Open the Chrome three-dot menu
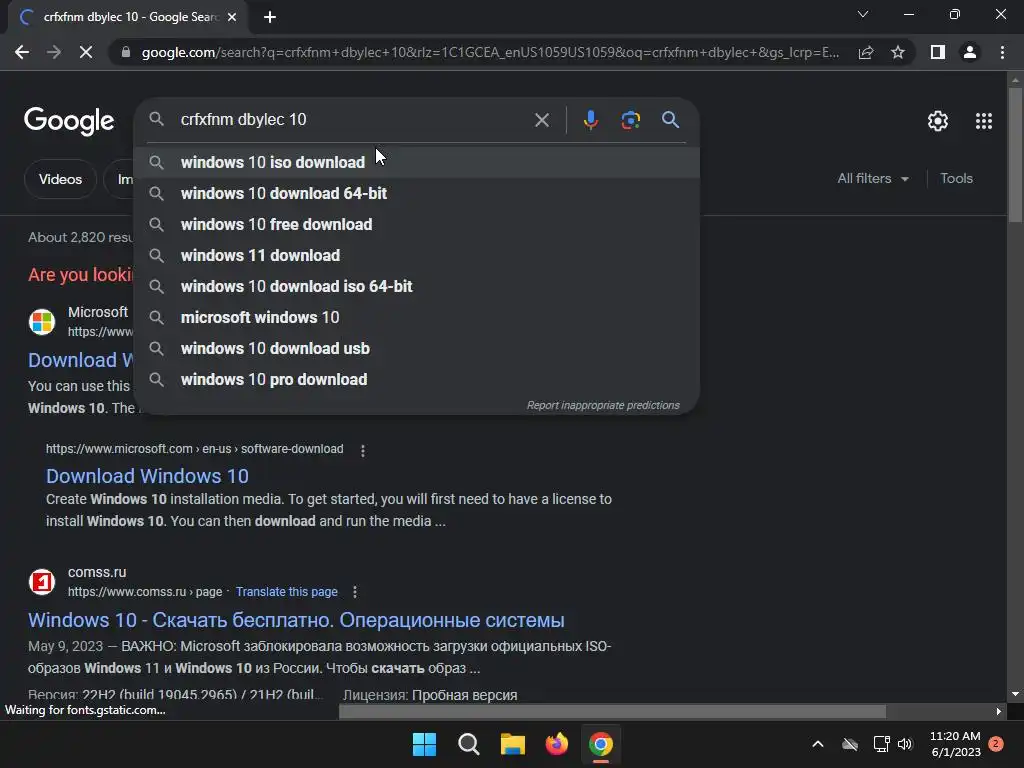Screen dimensions: 1024x768 [x=1002, y=52]
